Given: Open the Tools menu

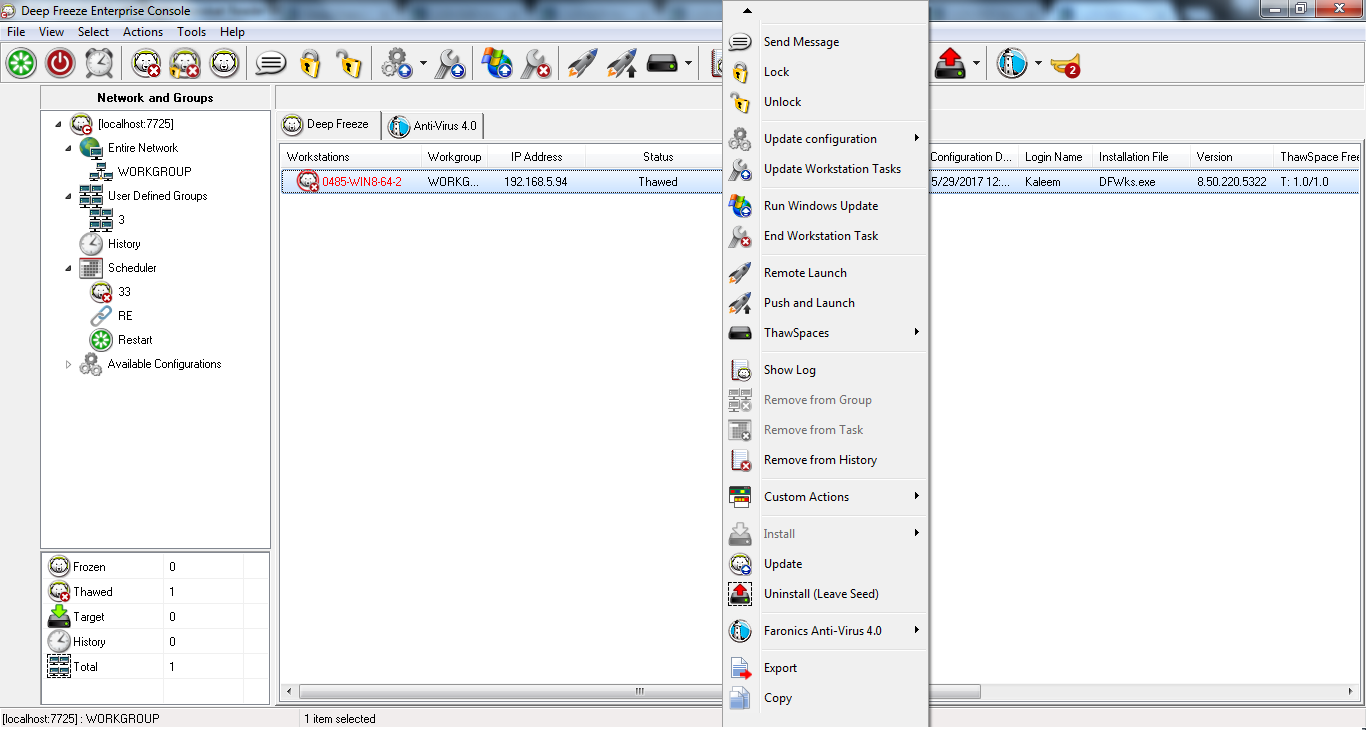Looking at the screenshot, I should tap(192, 32).
